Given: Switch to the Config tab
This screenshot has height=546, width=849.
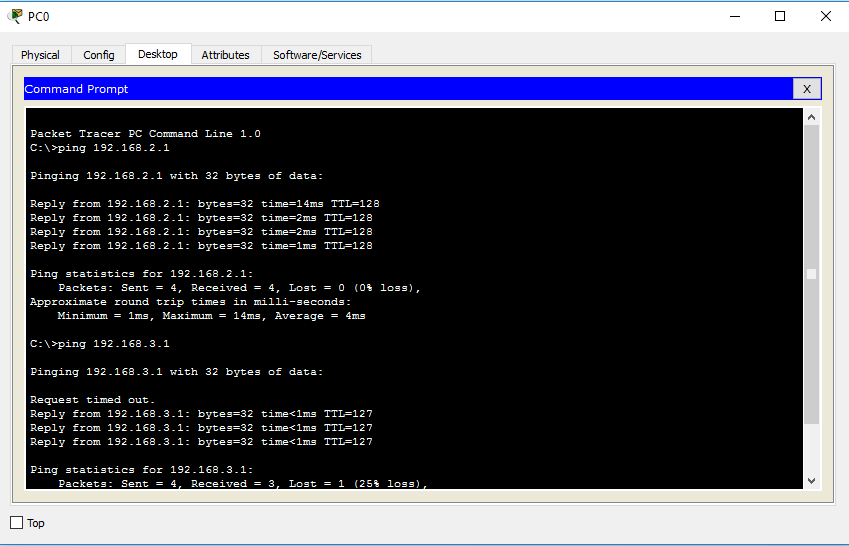Looking at the screenshot, I should 99,55.
